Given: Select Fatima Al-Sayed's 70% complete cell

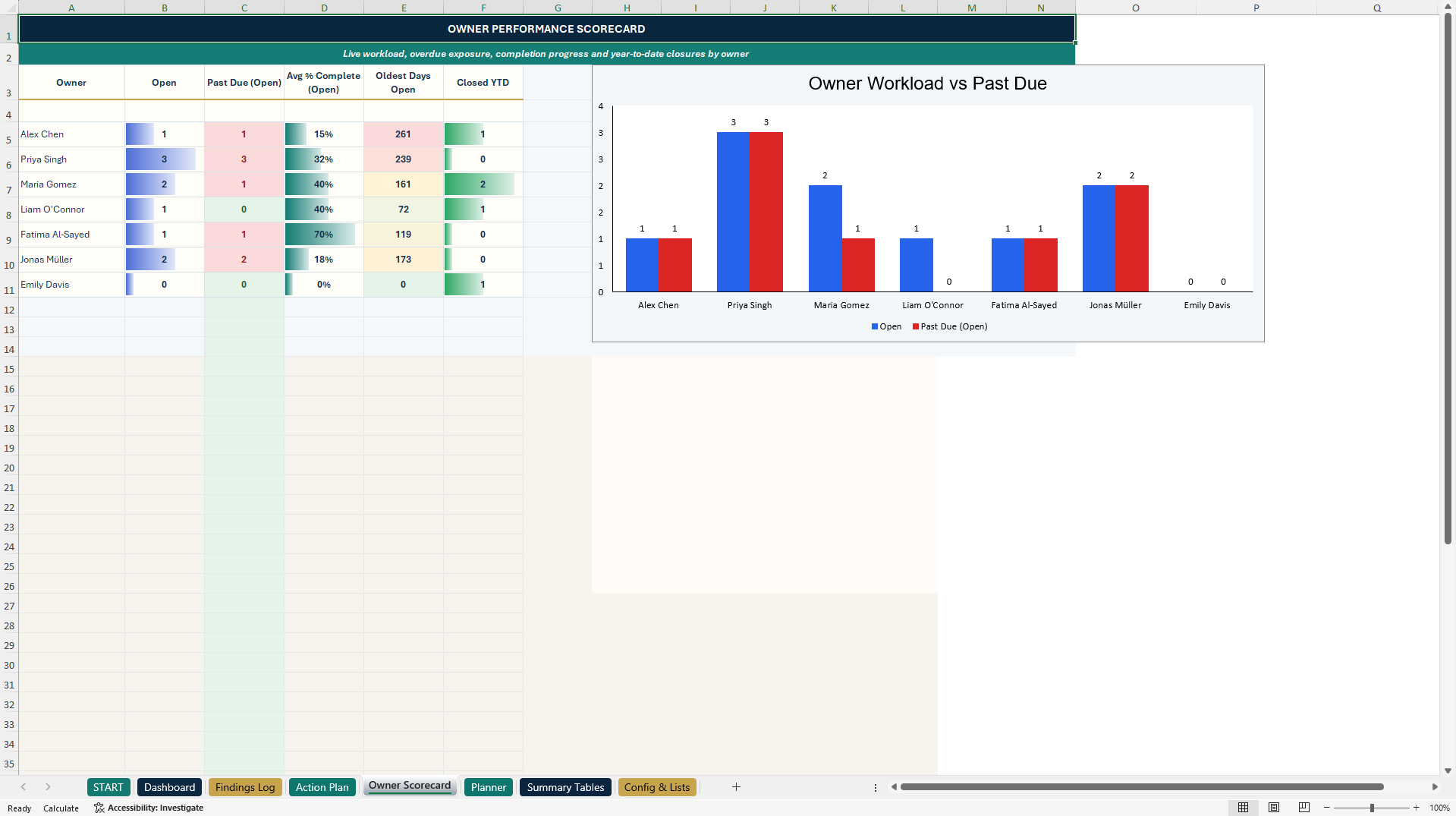Looking at the screenshot, I should click(324, 235).
